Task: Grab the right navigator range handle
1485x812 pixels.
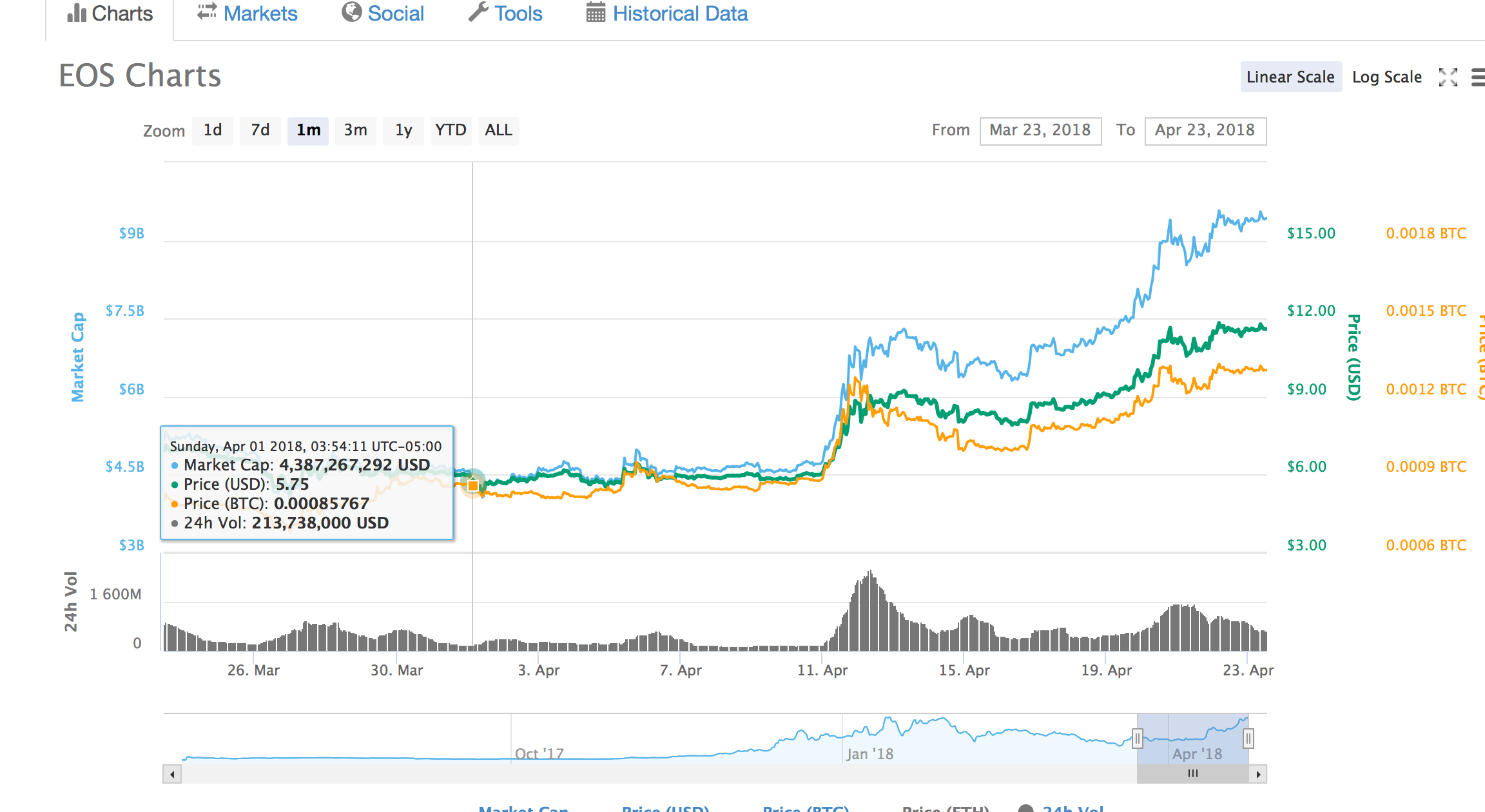Action: click(1248, 739)
